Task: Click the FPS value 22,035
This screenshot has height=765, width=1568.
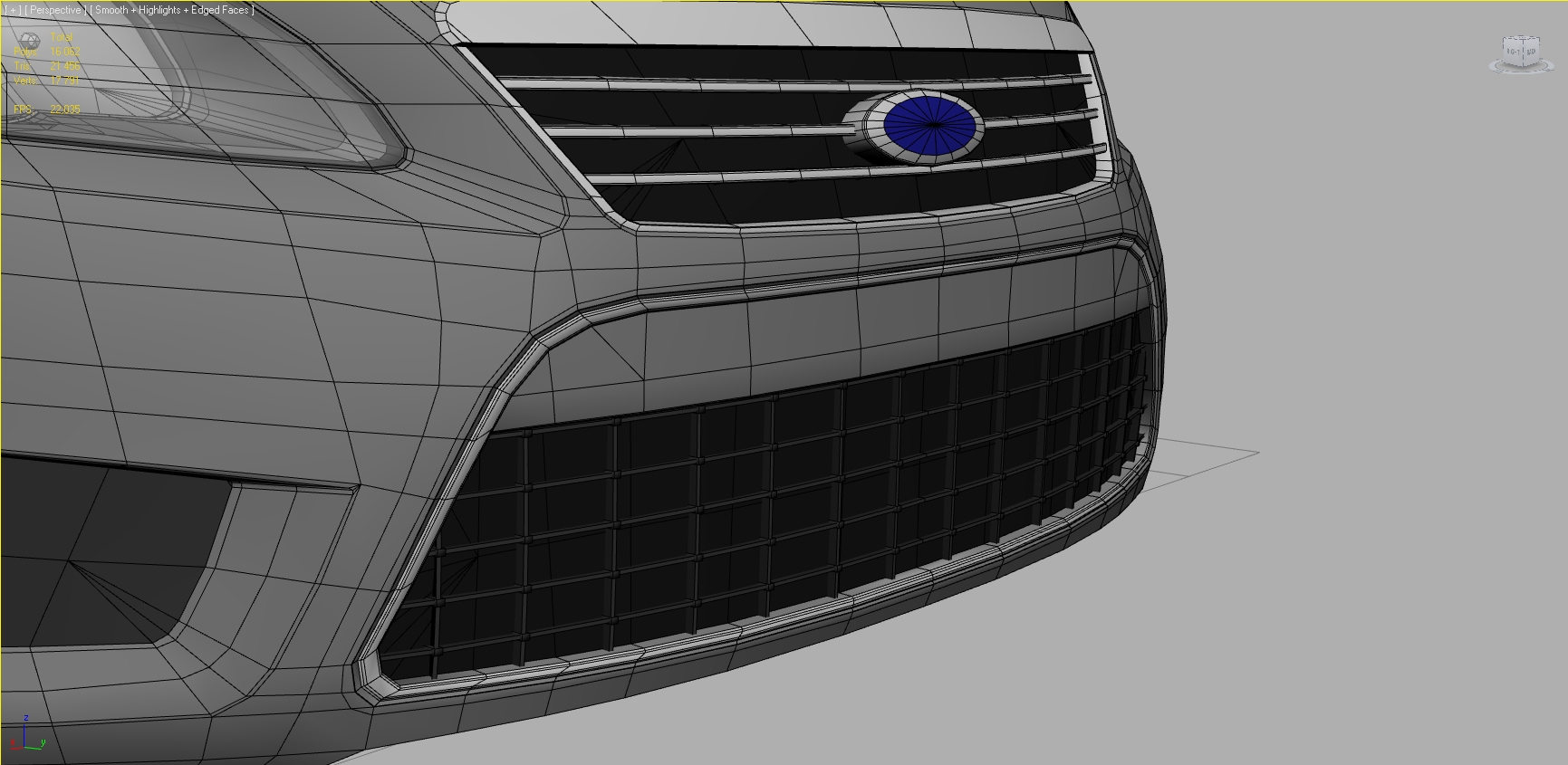Action: (65, 110)
